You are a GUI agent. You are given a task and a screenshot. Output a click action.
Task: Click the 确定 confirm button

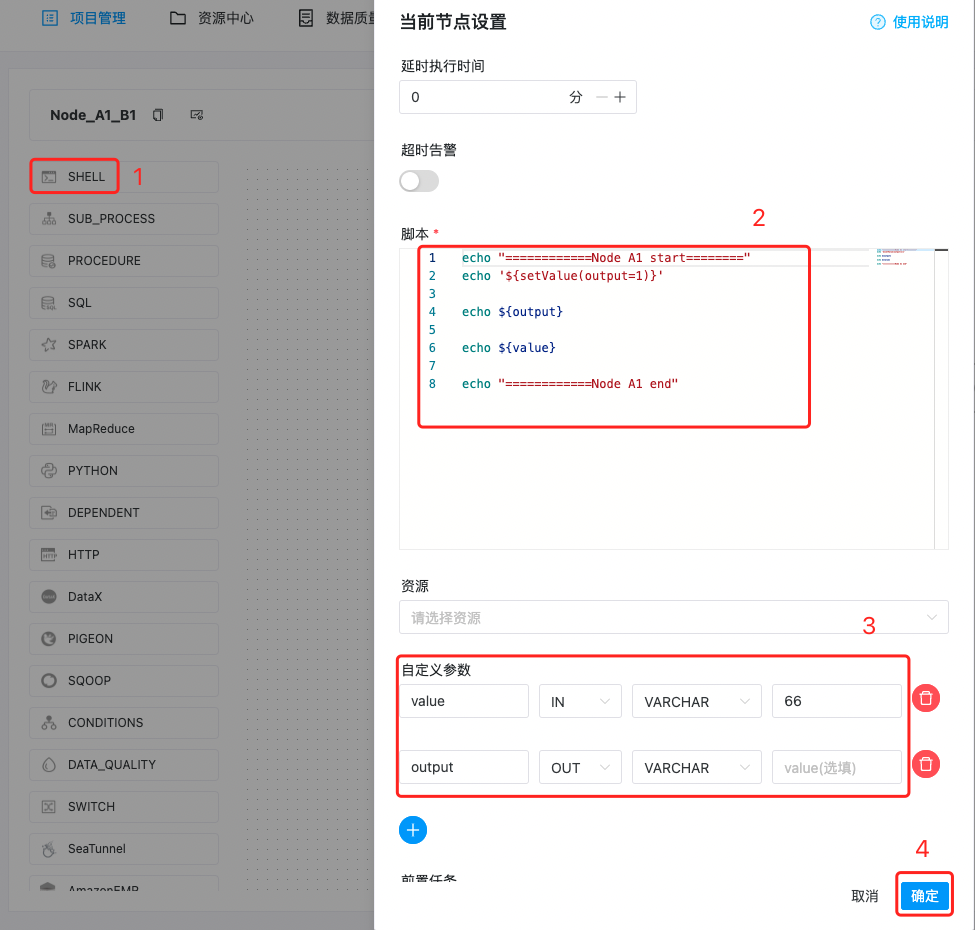(x=925, y=896)
